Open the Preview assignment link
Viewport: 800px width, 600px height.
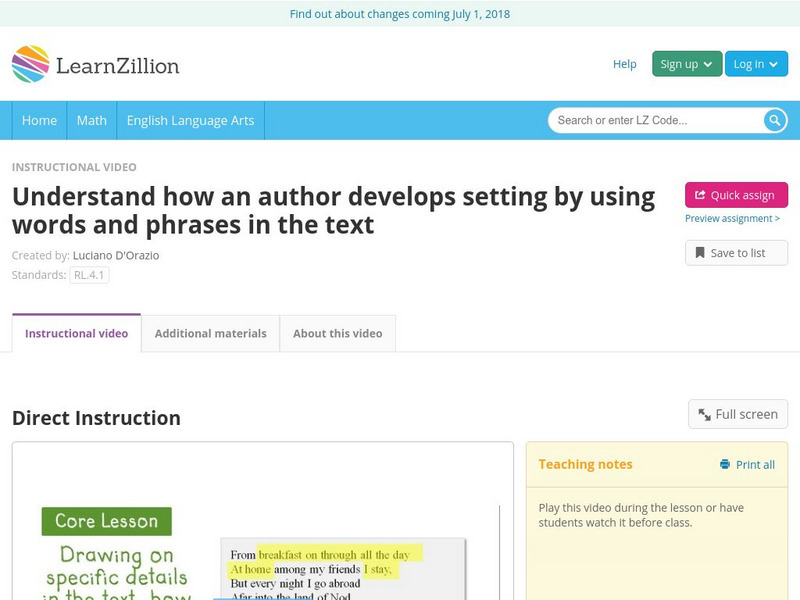[x=732, y=218]
